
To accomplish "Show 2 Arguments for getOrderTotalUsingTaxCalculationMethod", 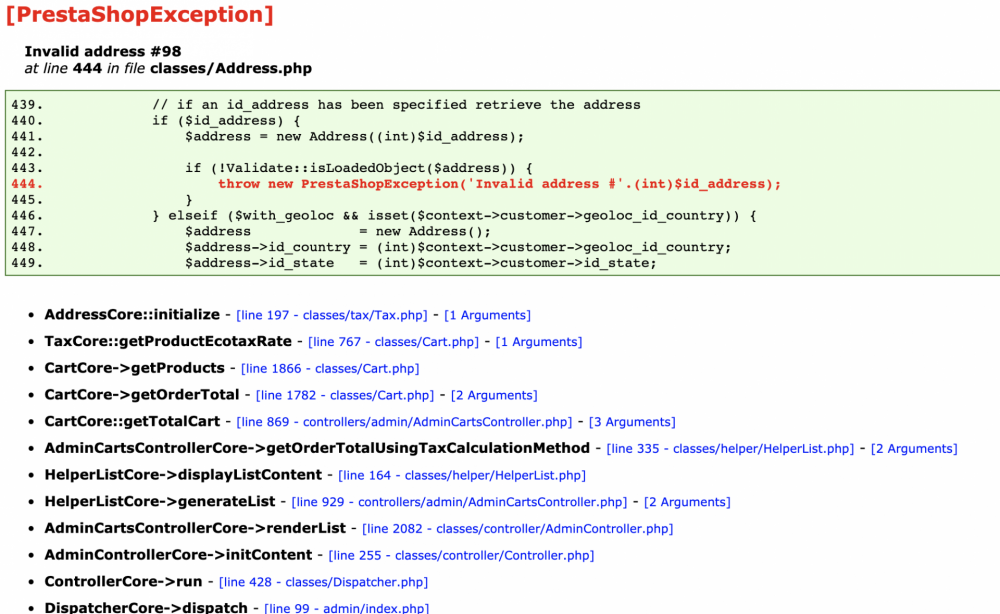I will [913, 448].
